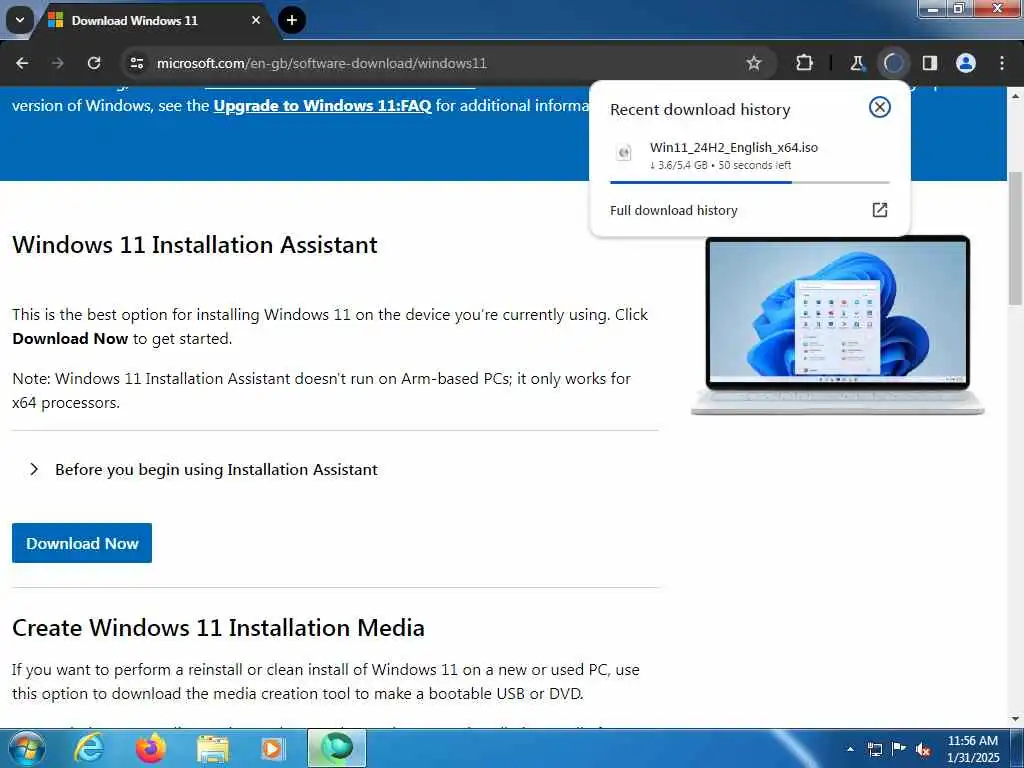Open the Chrome three-dot menu

tap(1002, 63)
